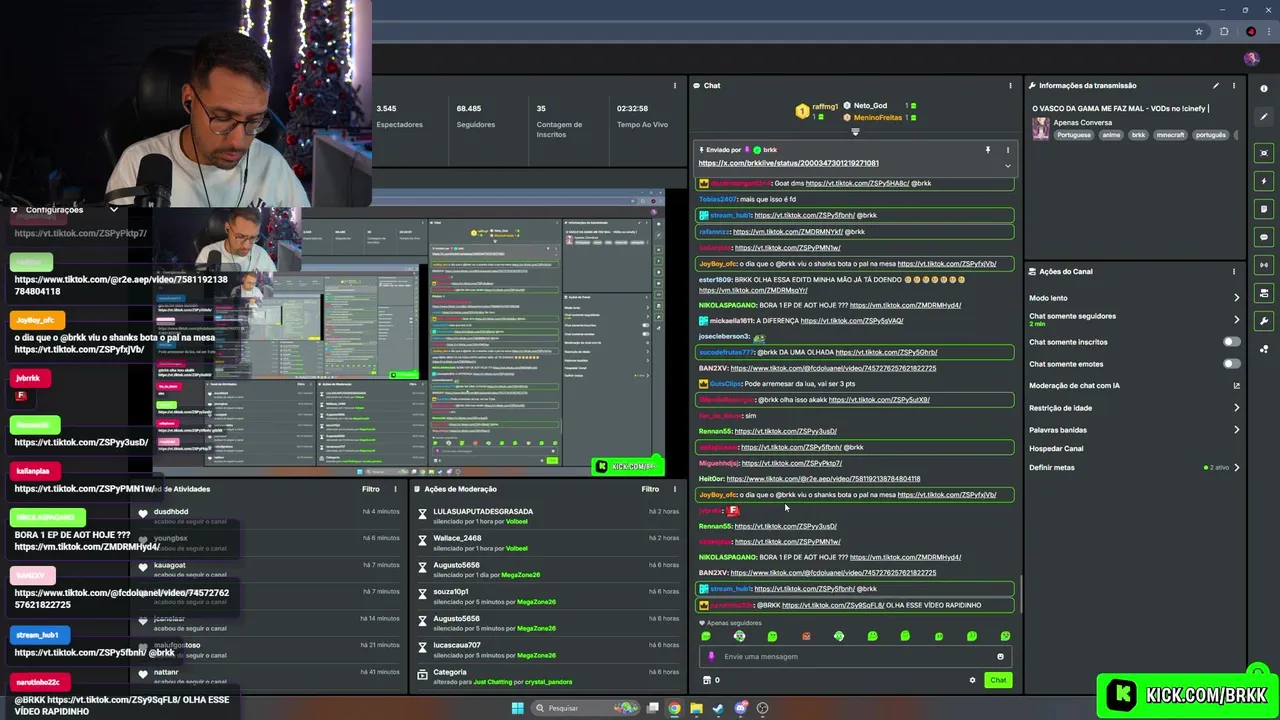
Task: Bookmark this page with star icon
Action: coord(1199,32)
